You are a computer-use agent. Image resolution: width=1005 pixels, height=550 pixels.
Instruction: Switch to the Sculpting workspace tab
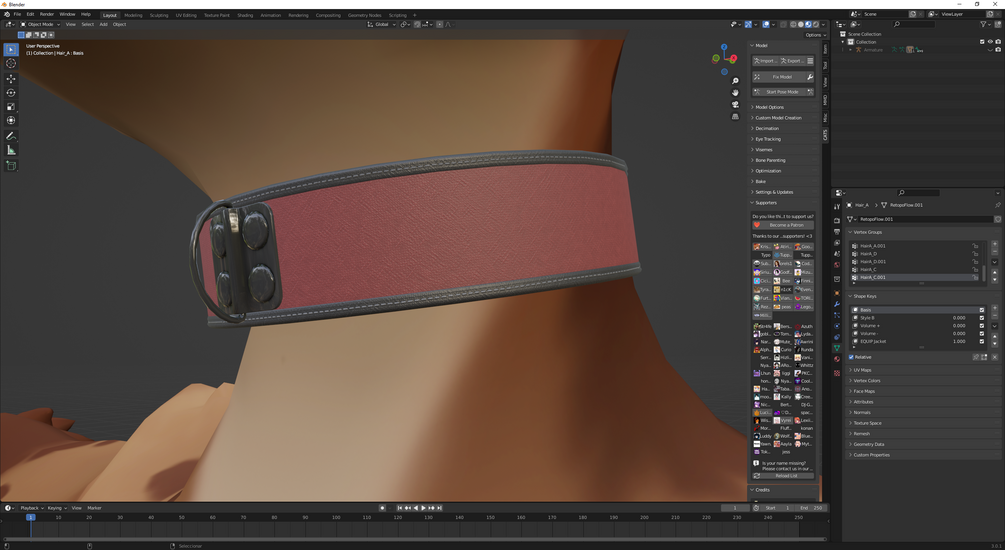[x=158, y=15]
